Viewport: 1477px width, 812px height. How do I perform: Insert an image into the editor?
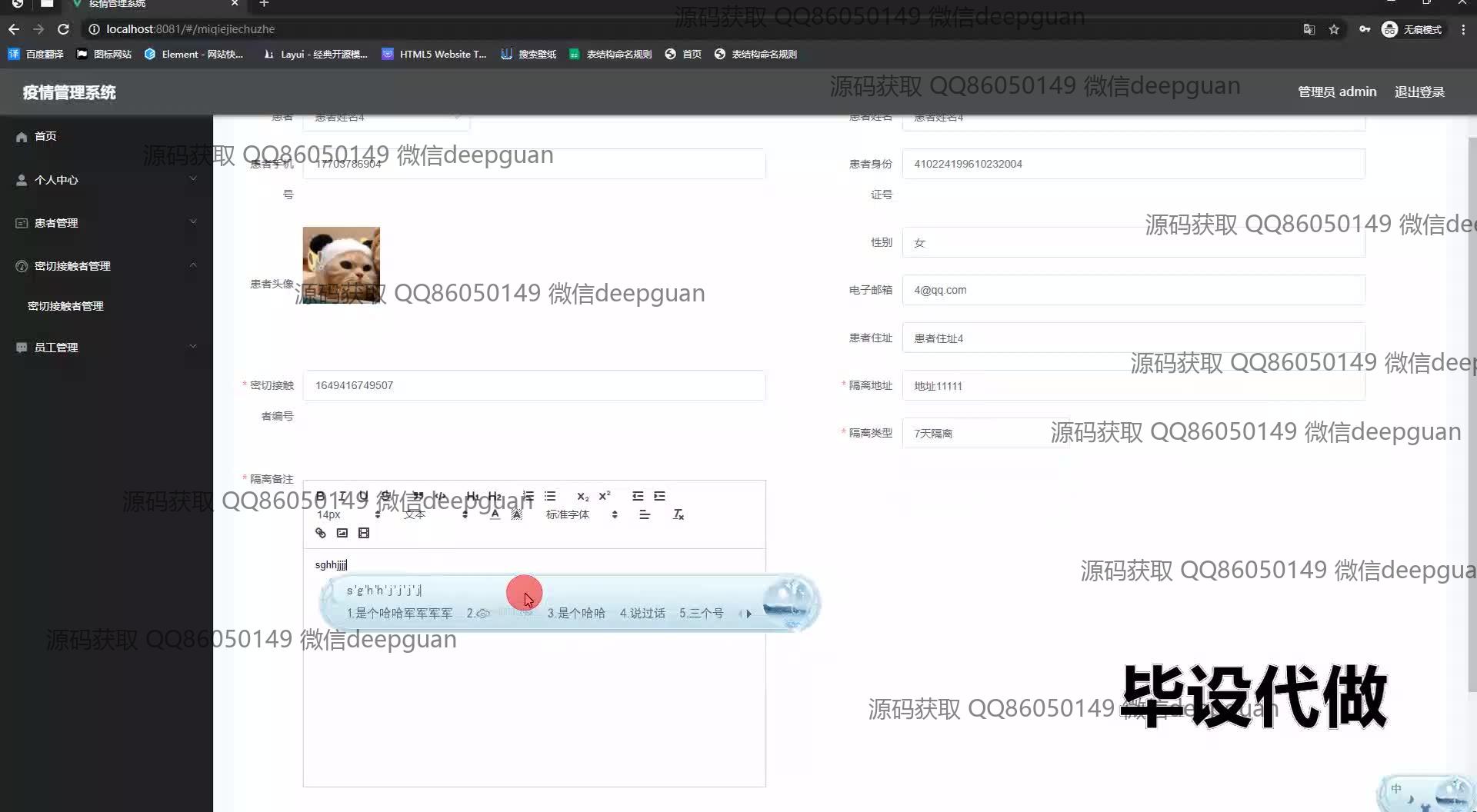pos(342,533)
